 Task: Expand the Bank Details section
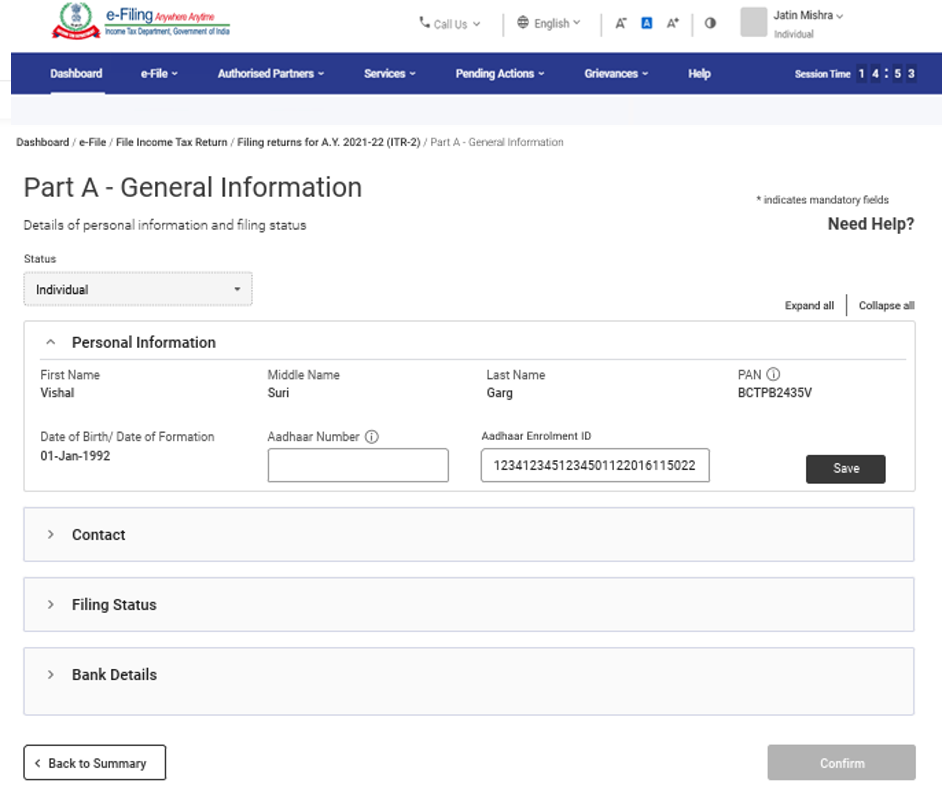pyautogui.click(x=50, y=675)
